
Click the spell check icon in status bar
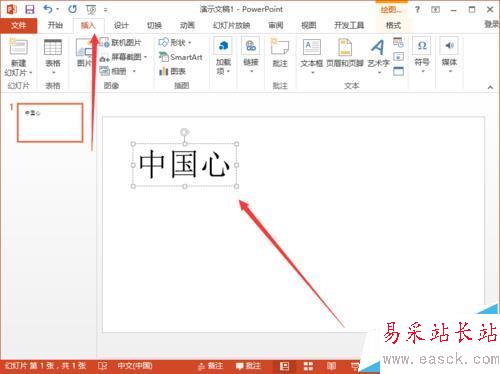point(102,366)
